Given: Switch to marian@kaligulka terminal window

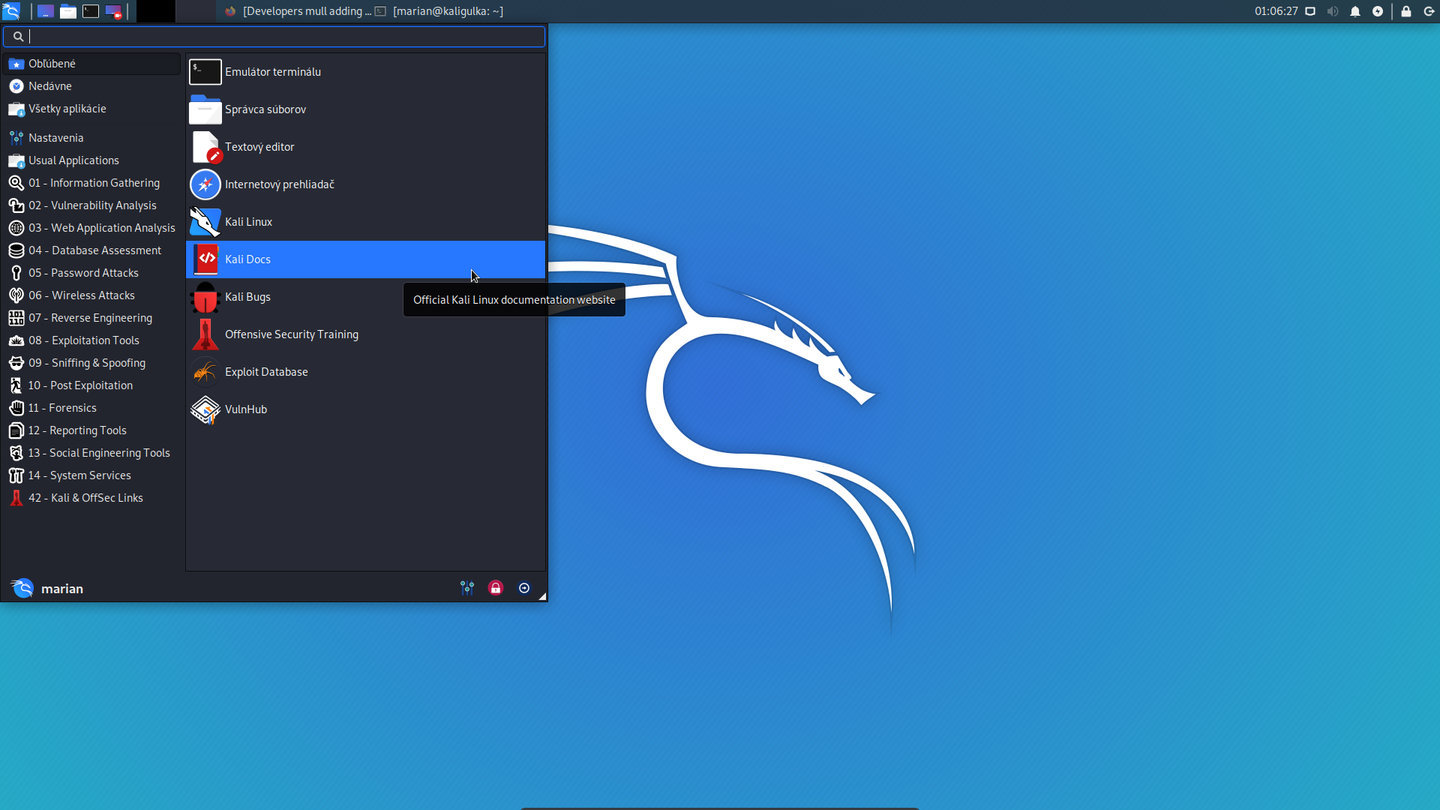Looking at the screenshot, I should (440, 11).
